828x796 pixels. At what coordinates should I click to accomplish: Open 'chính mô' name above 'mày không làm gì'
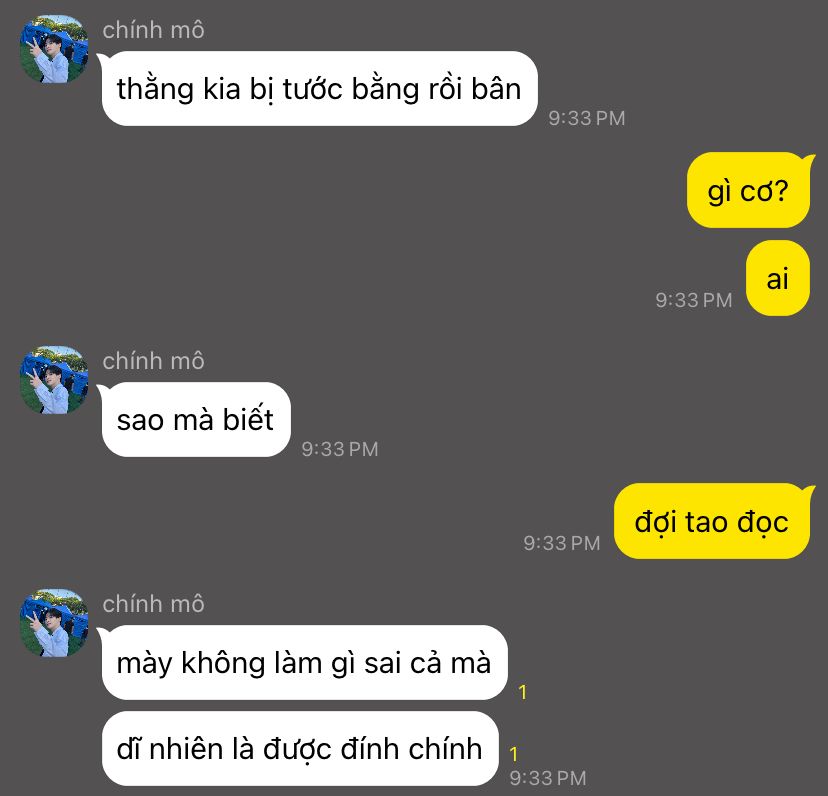point(153,604)
